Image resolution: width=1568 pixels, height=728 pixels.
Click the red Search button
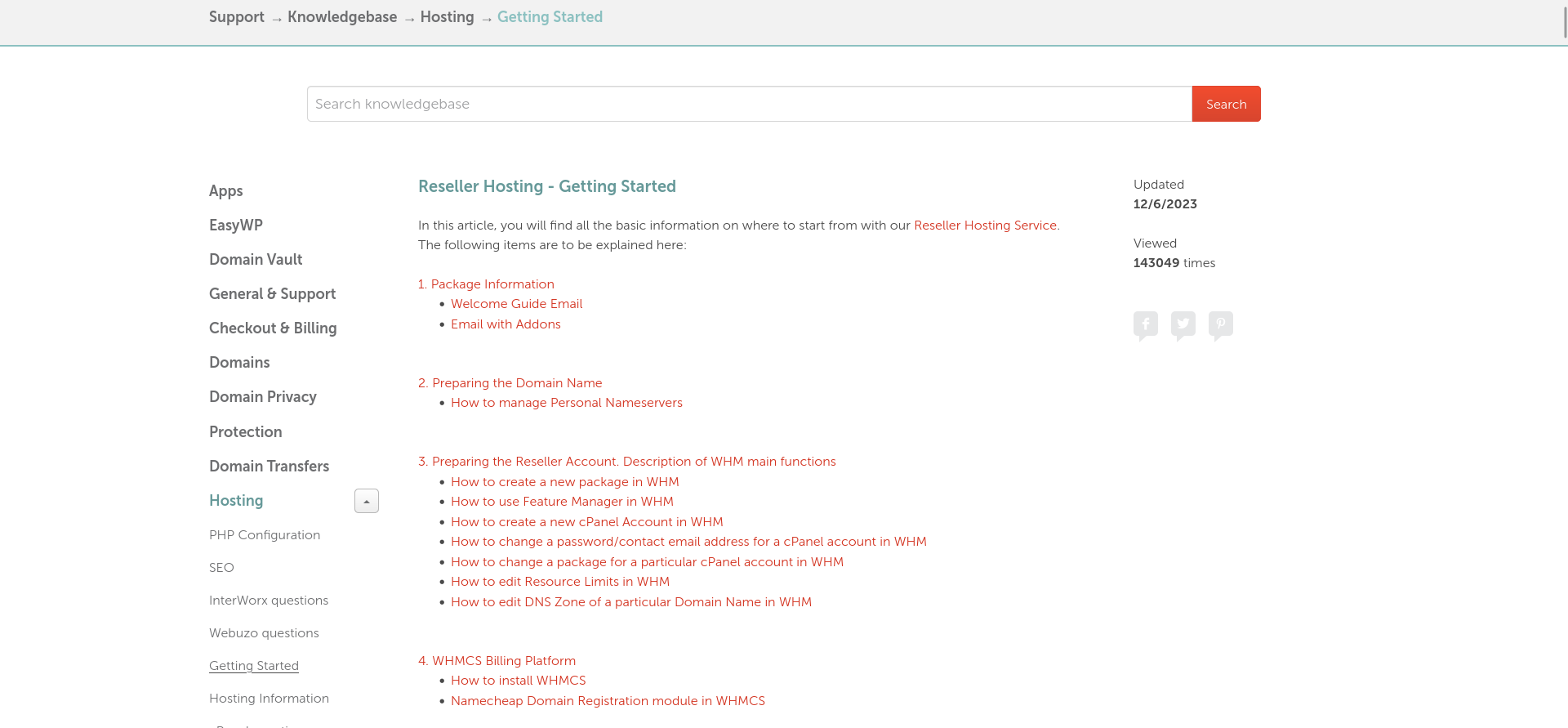point(1226,104)
